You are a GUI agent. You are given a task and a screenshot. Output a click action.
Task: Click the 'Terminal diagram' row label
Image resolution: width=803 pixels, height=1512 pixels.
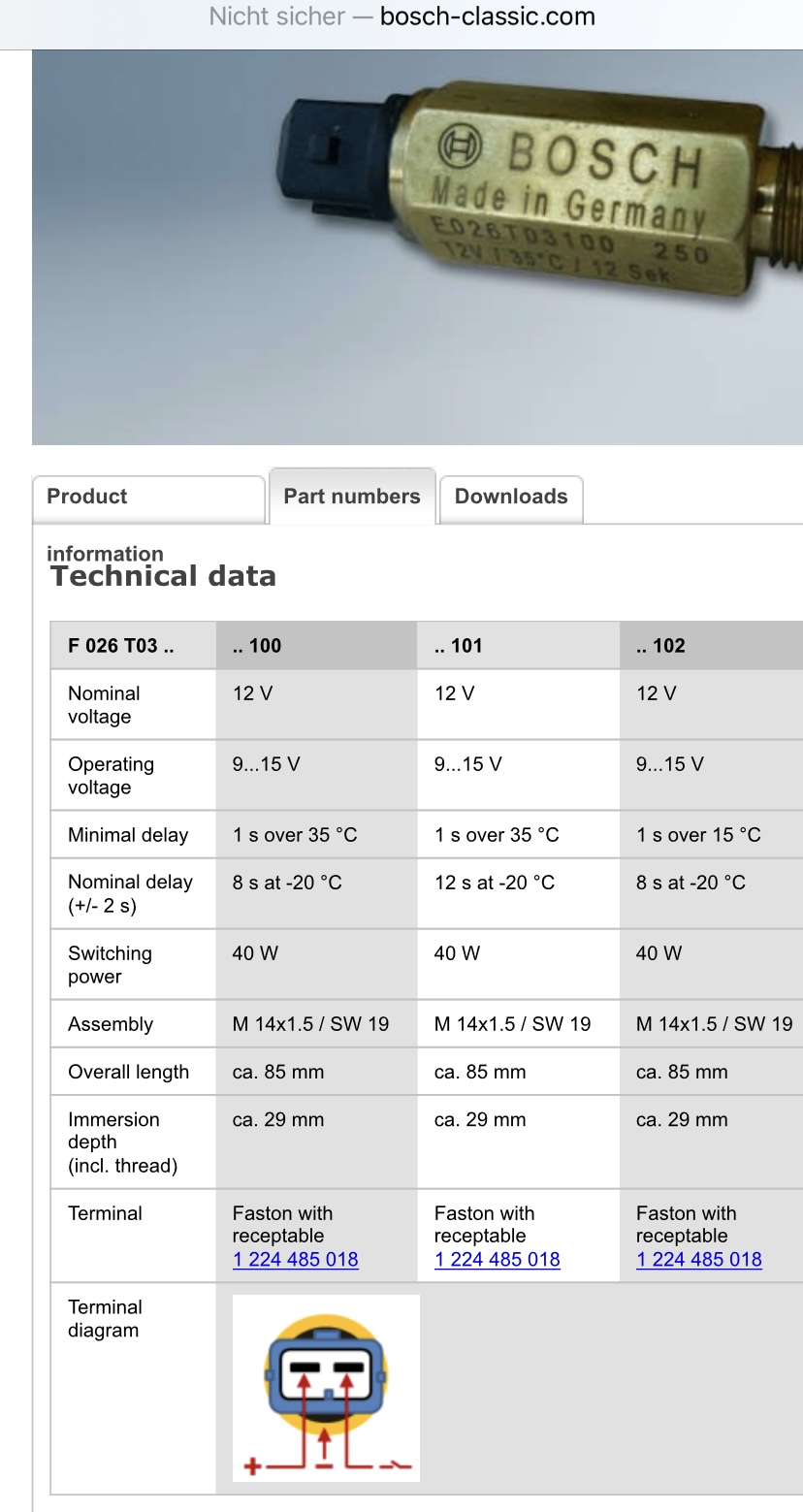click(105, 1319)
